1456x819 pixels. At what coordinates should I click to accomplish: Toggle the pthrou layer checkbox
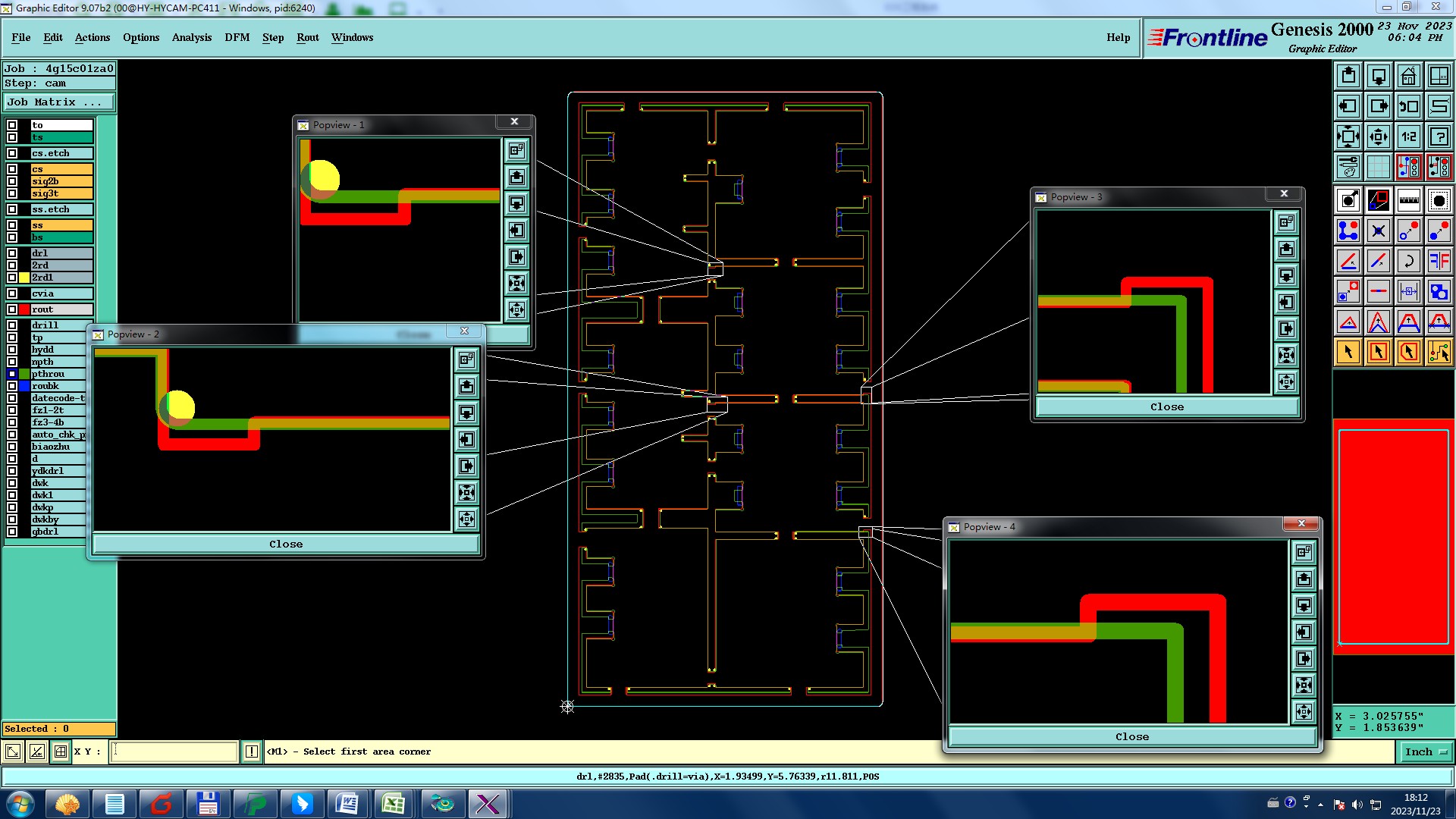pos(12,374)
